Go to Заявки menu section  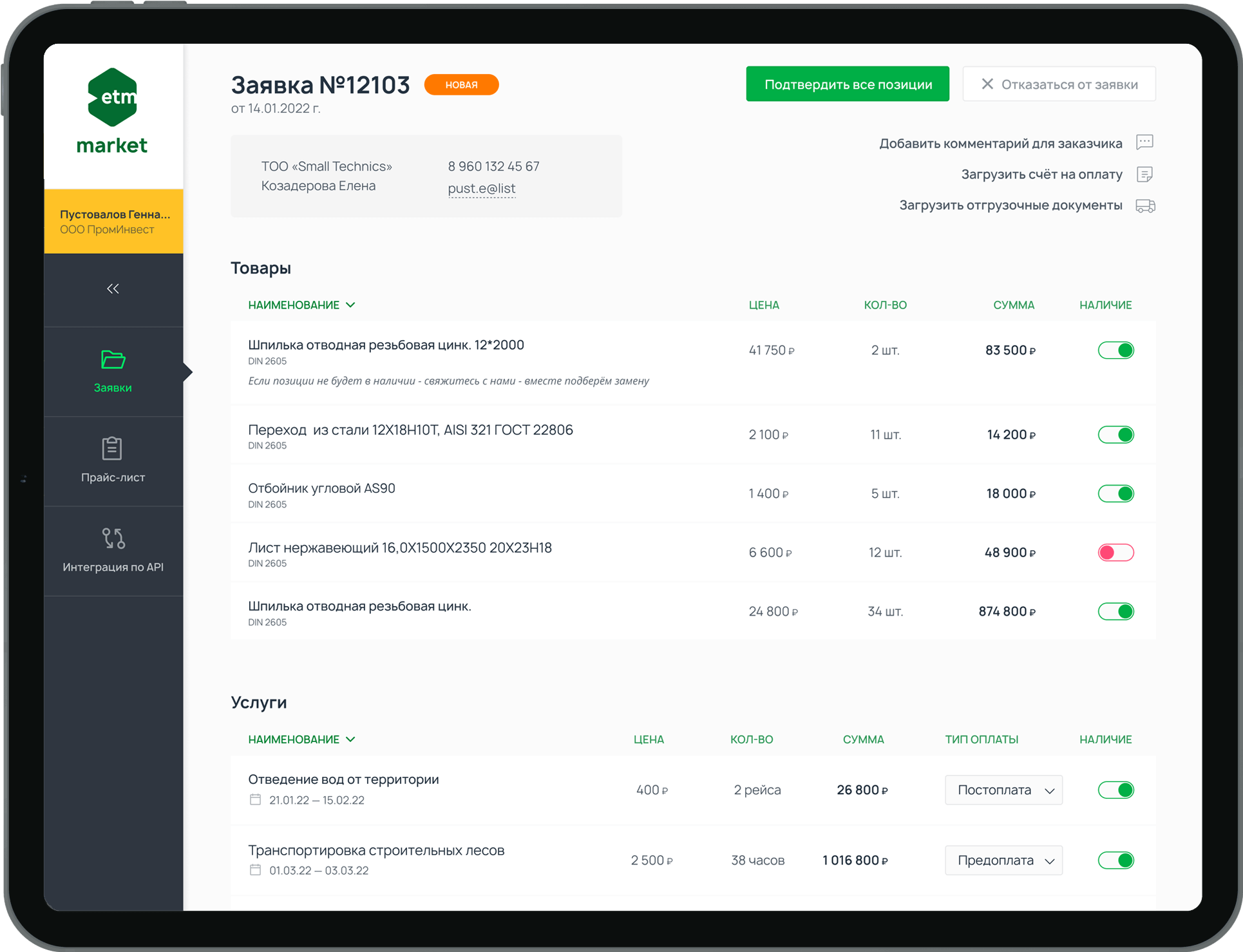[113, 372]
